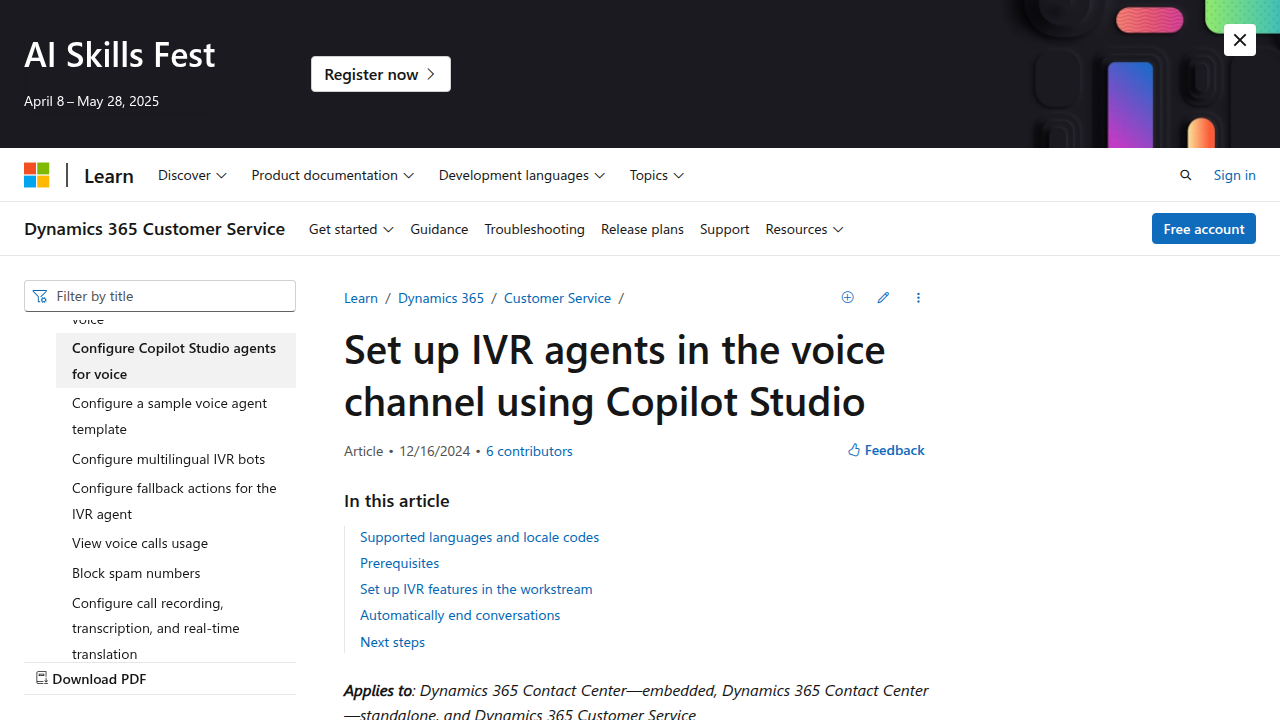Click Dynamics 365 Customer Service heading link
Screen dimensions: 1280x720
pos(154,229)
